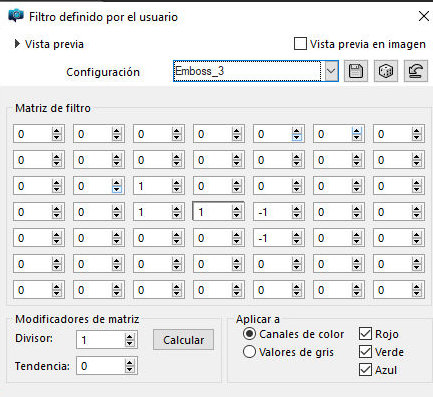This screenshot has height=397, width=433.
Task: Expand the Vista previa disclosure triangle
Action: click(17, 44)
